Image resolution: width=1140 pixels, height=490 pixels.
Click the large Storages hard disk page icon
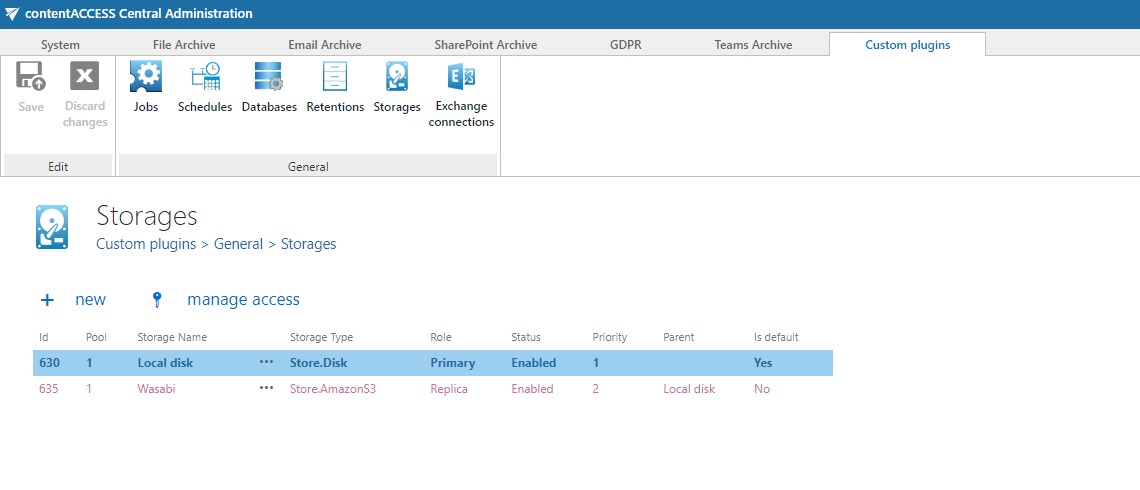[x=52, y=228]
